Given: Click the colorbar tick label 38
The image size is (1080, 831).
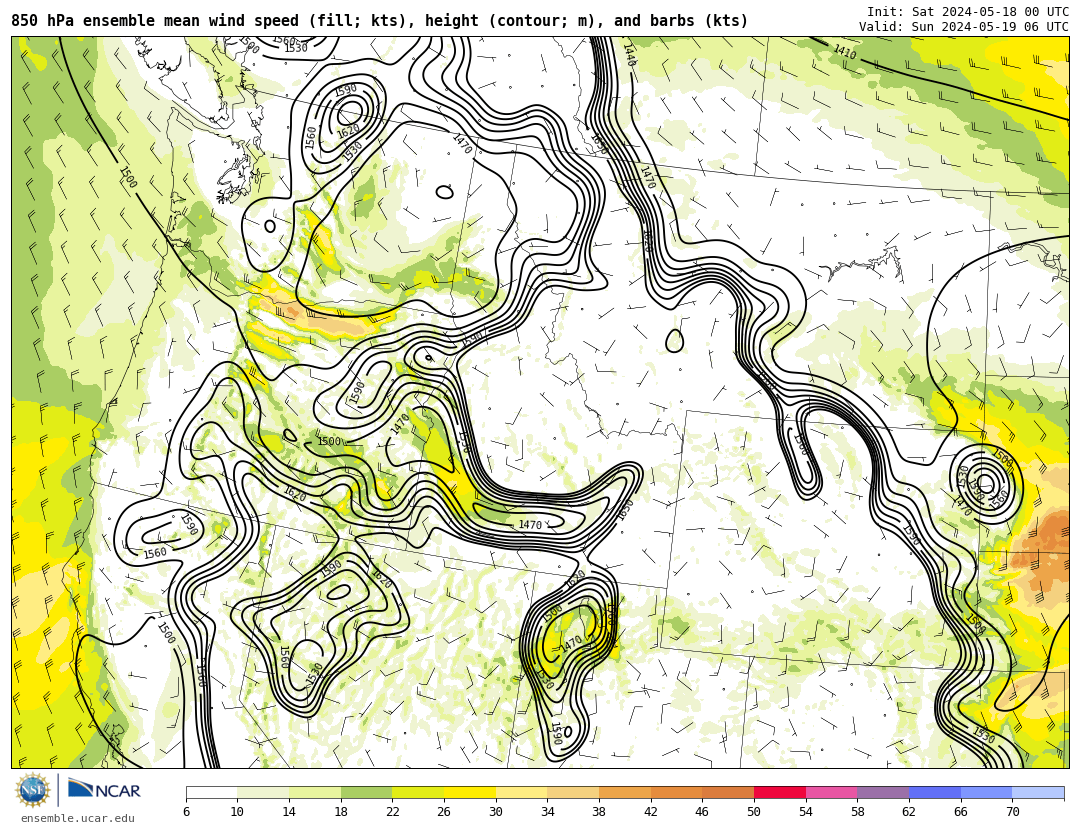Looking at the screenshot, I should [x=599, y=812].
